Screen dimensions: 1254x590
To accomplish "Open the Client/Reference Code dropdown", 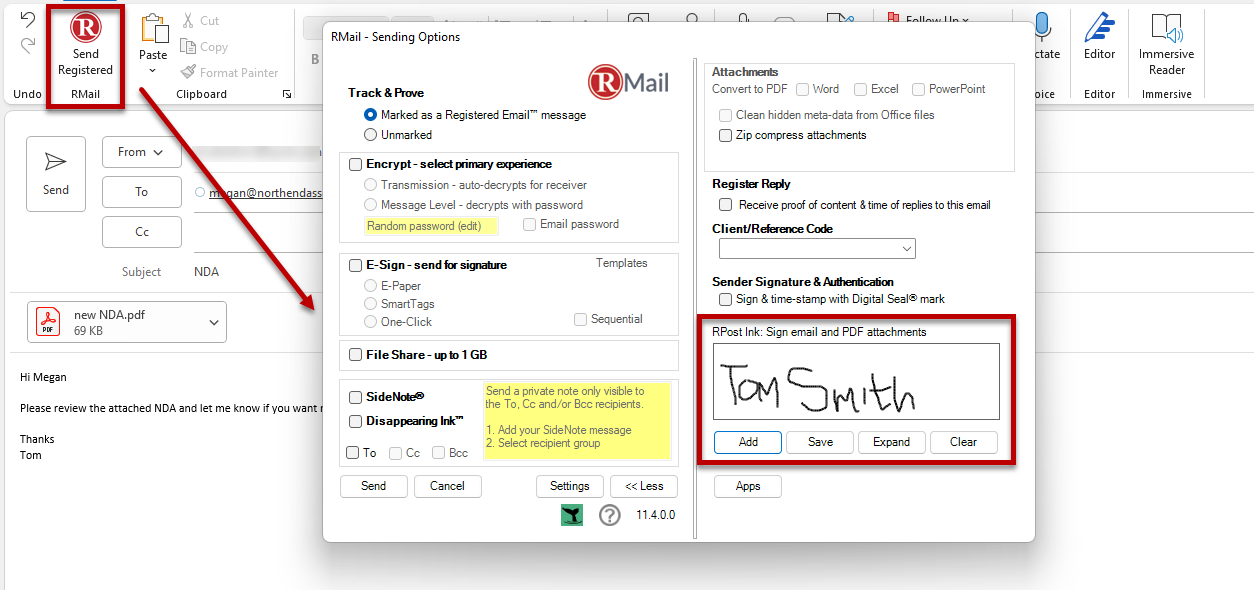I will pos(906,248).
